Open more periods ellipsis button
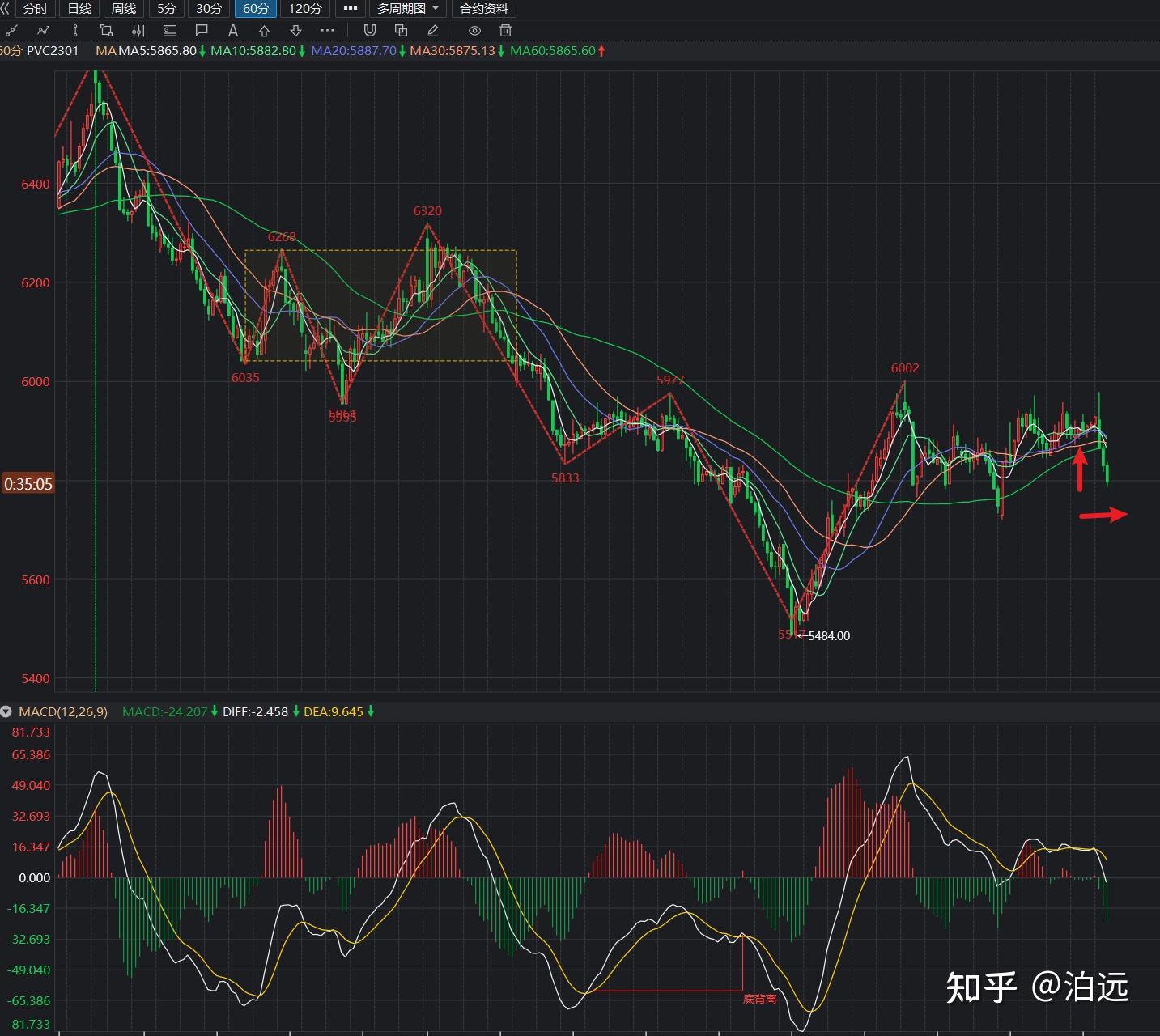The height and width of the screenshot is (1036, 1160). tap(350, 9)
